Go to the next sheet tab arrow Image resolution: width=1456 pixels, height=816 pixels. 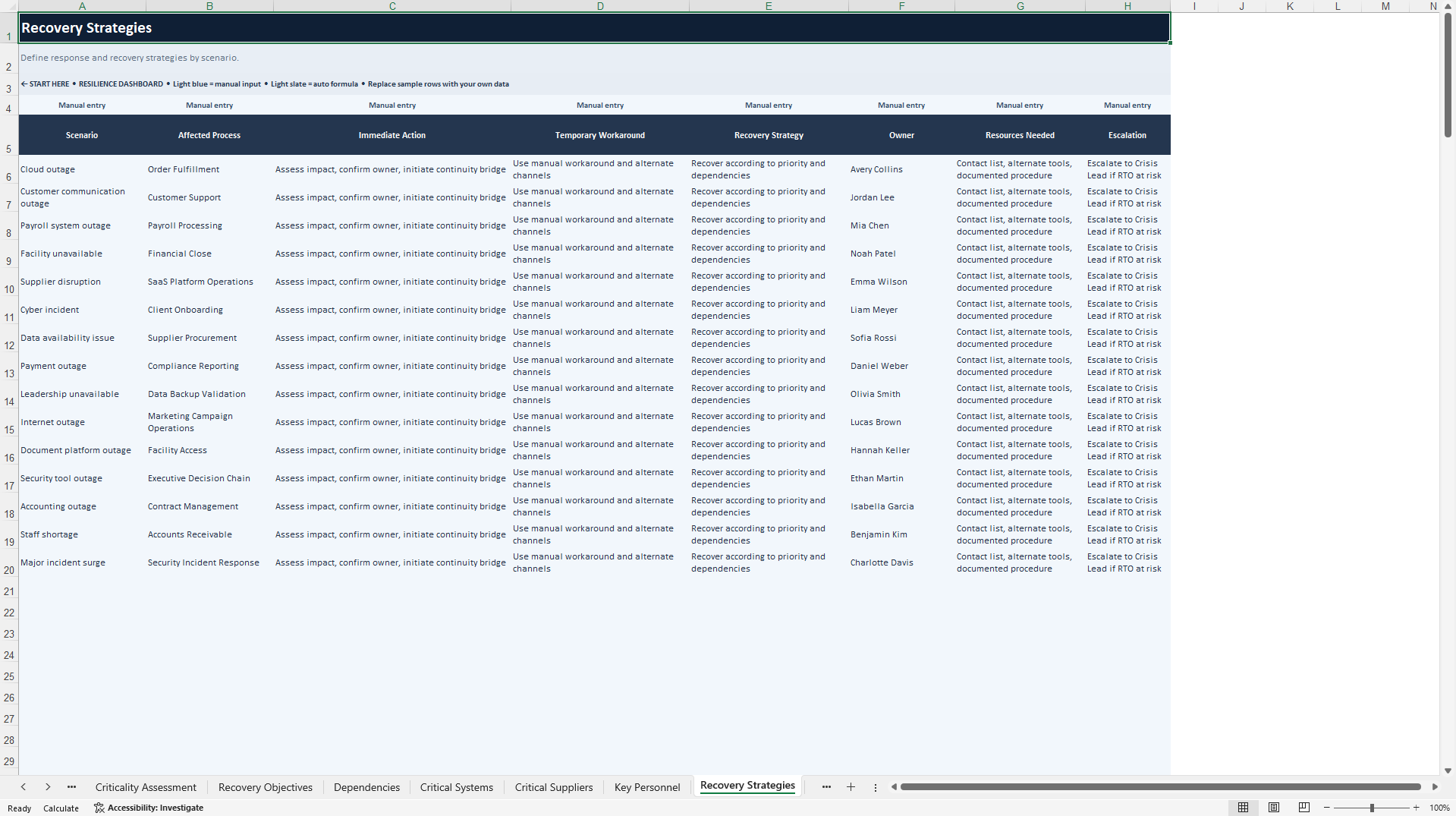pyautogui.click(x=48, y=787)
